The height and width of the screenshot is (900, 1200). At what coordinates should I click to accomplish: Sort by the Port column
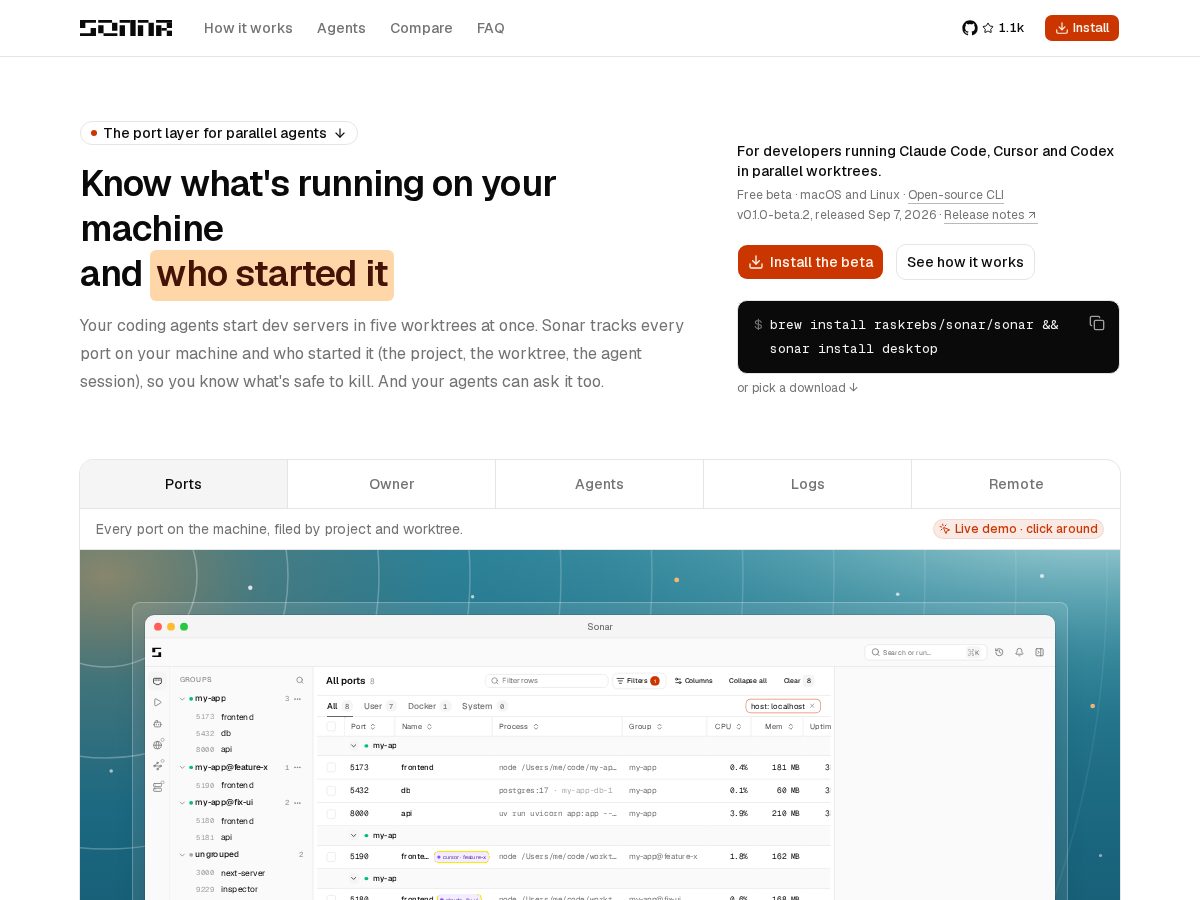tap(363, 726)
